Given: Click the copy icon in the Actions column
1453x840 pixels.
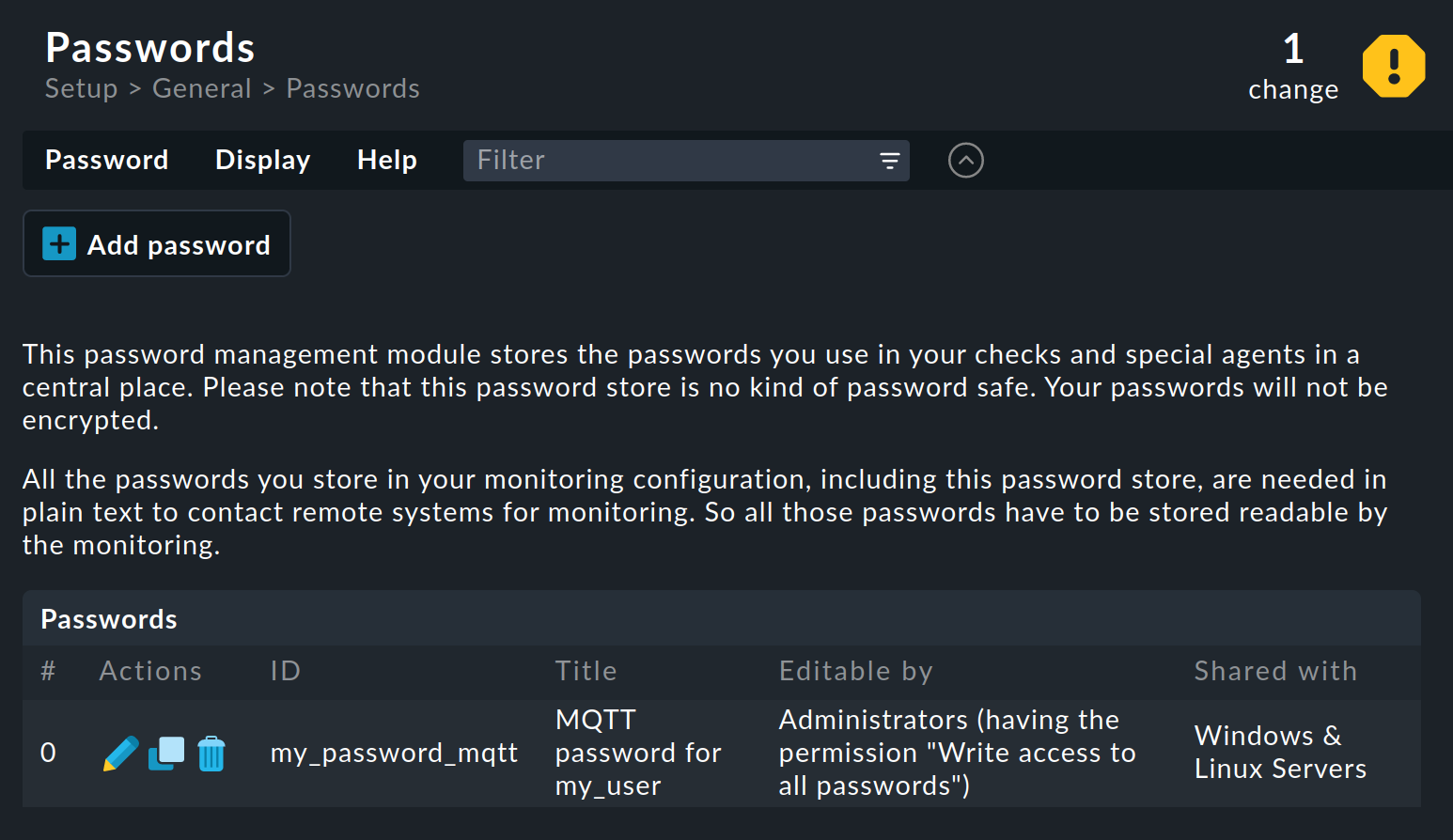Looking at the screenshot, I should pyautogui.click(x=165, y=753).
